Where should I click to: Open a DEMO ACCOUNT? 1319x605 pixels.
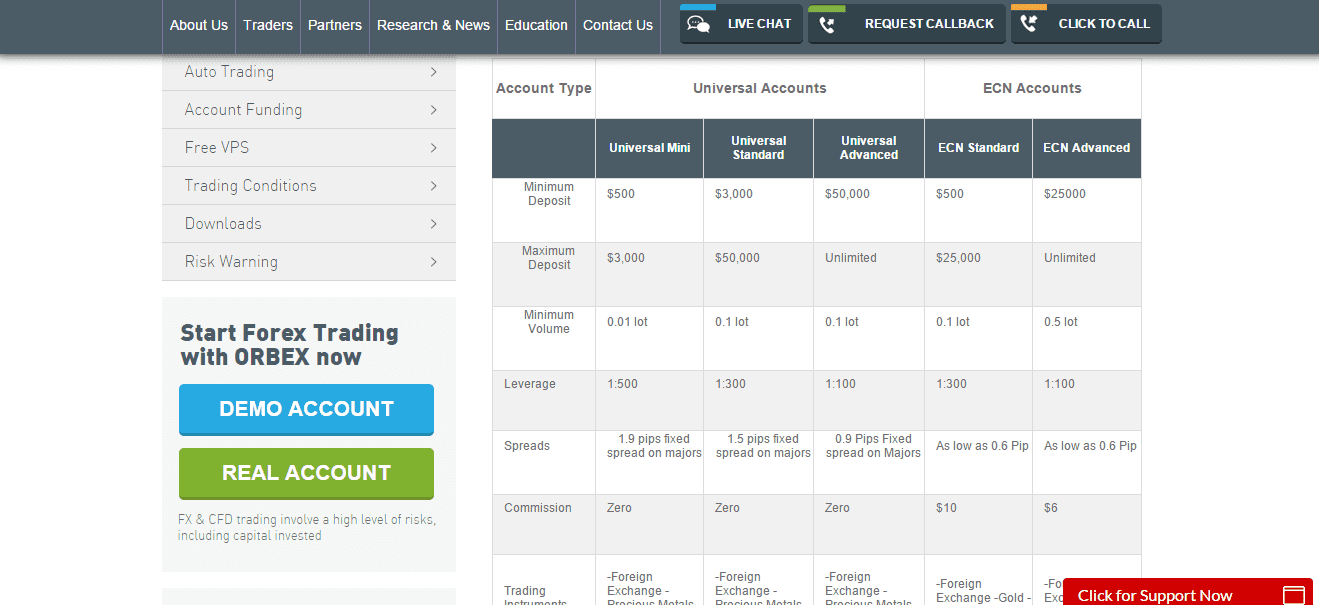306,409
